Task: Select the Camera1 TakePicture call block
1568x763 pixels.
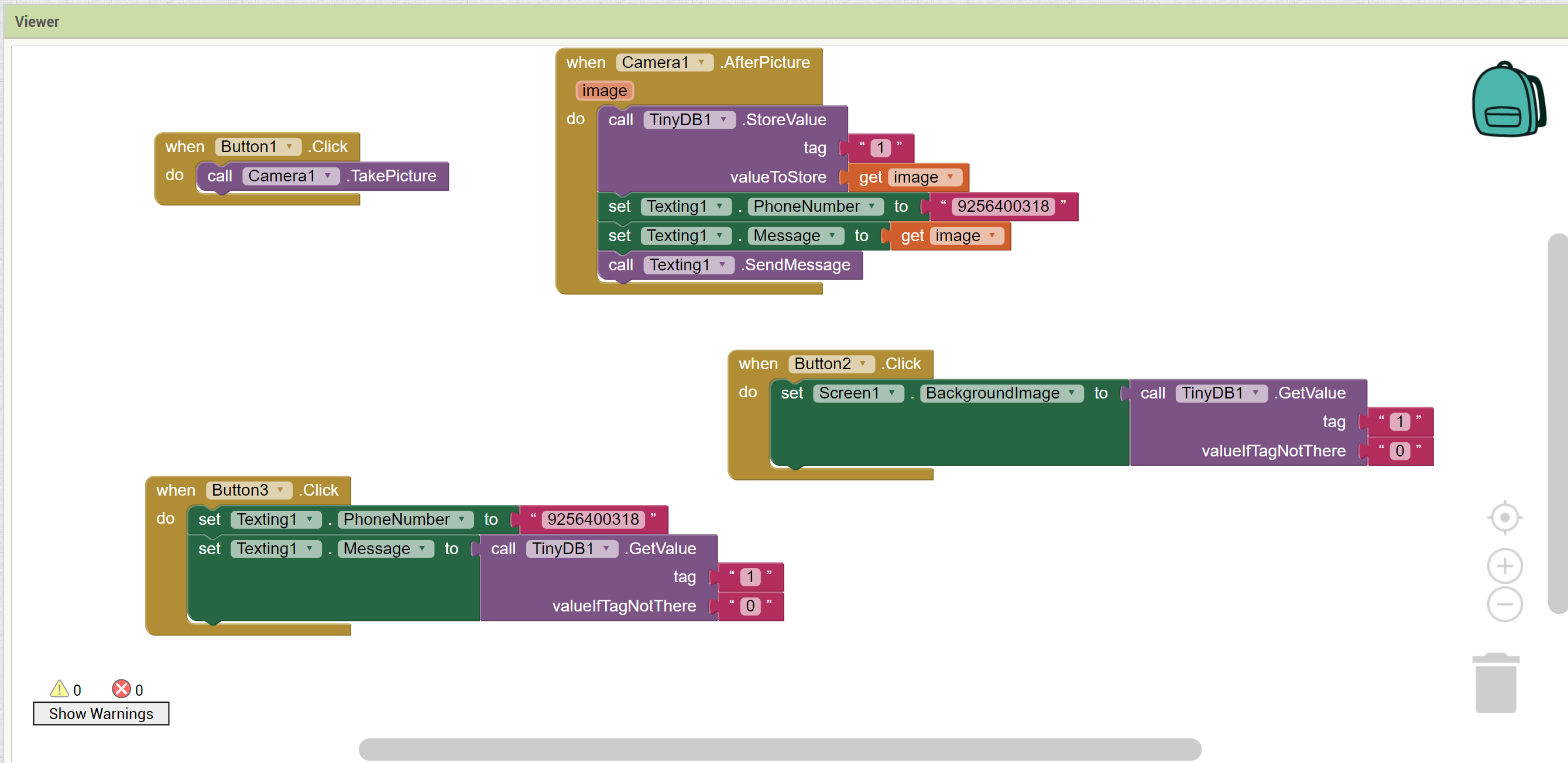Action: pyautogui.click(x=393, y=177)
